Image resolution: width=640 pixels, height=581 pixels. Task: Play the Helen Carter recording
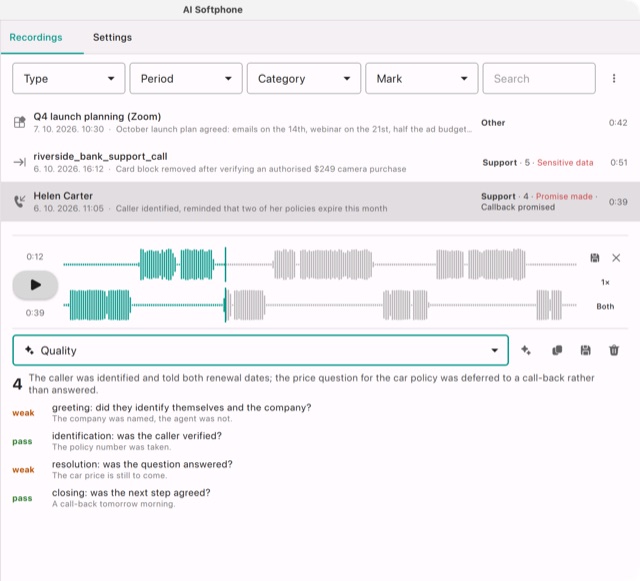36,285
